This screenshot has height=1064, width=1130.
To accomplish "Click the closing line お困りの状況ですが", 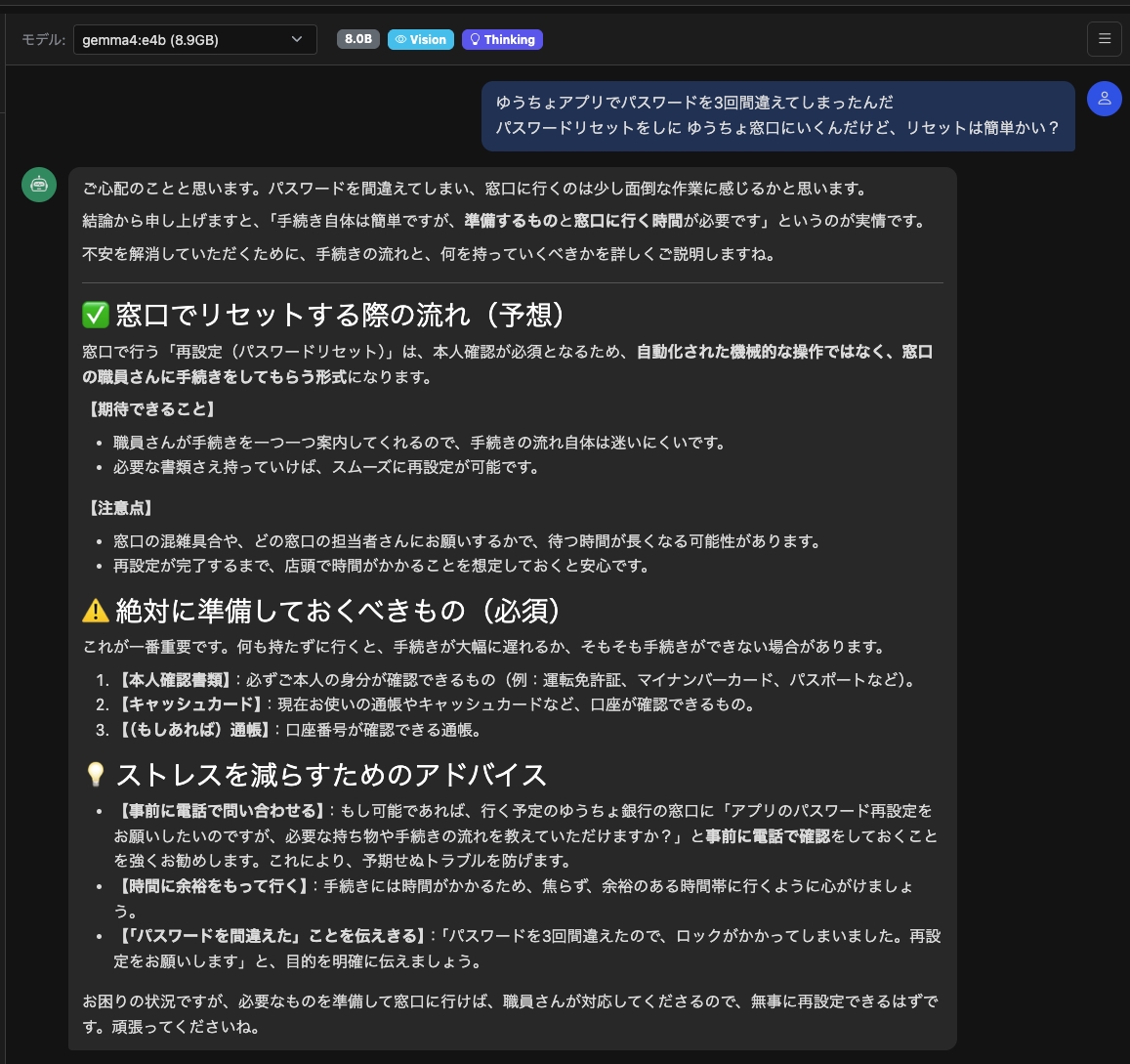I will (x=510, y=1013).
